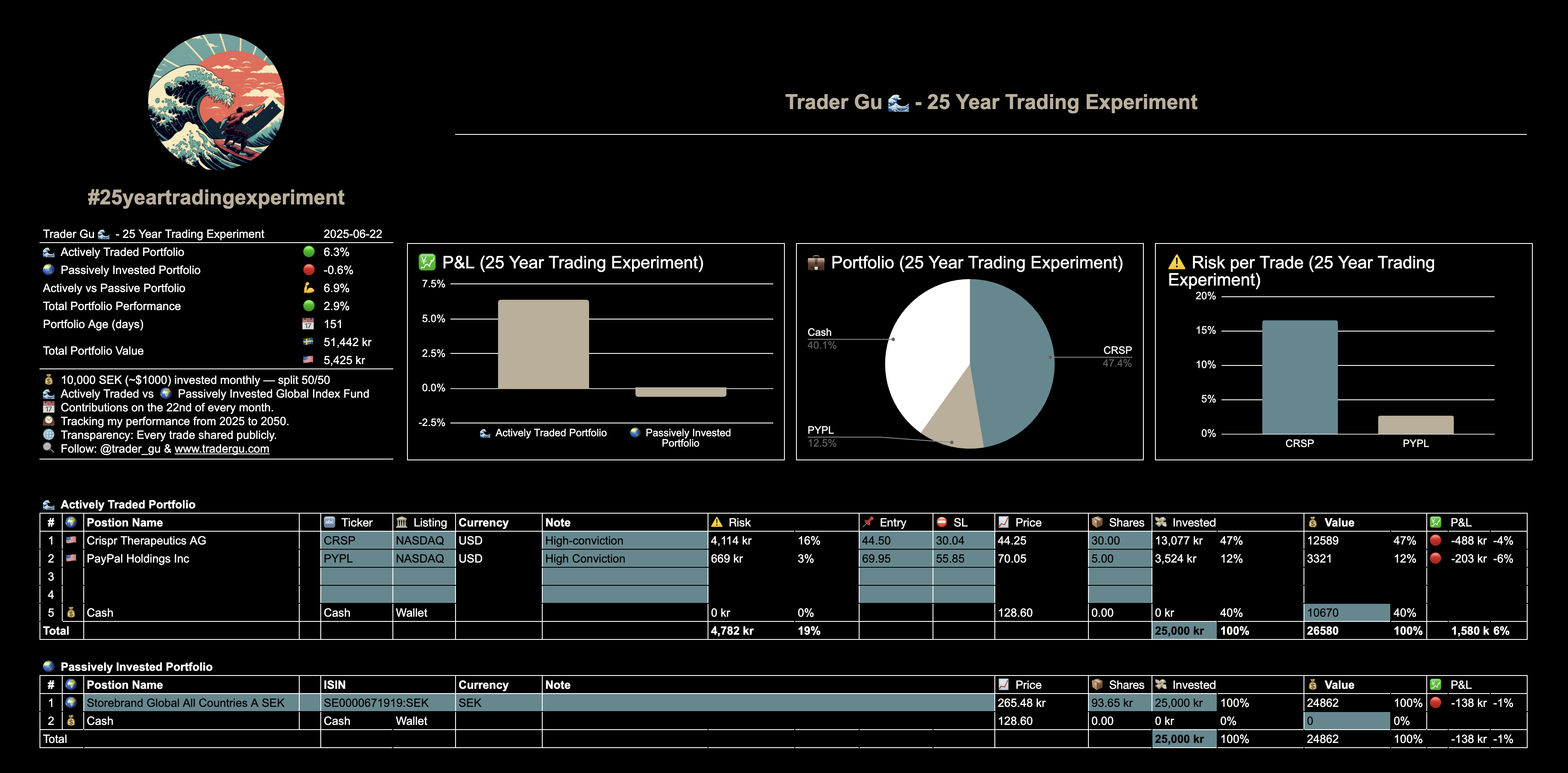Click the calendar icon beside 151

coord(309,324)
